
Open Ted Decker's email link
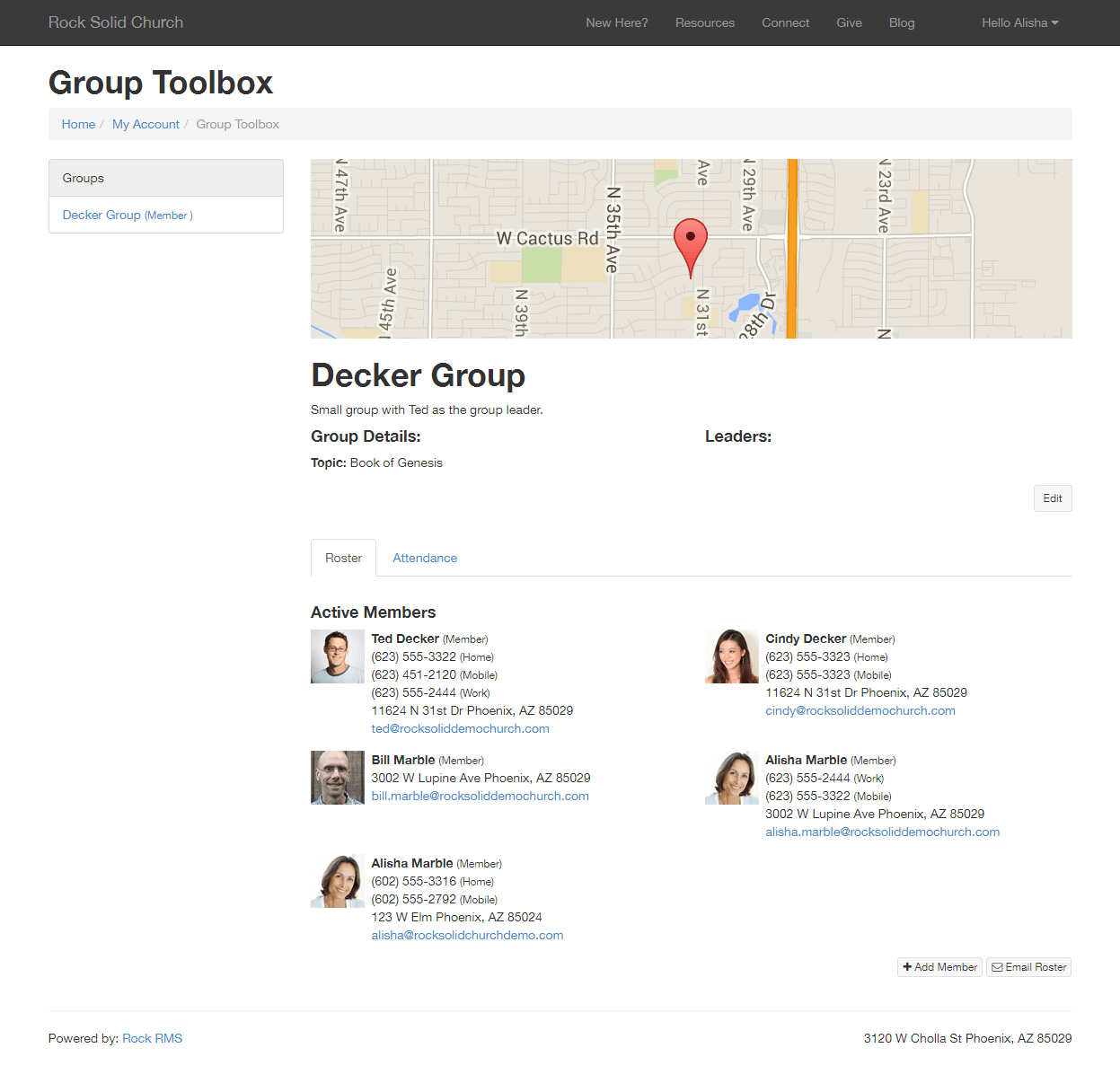(x=461, y=728)
